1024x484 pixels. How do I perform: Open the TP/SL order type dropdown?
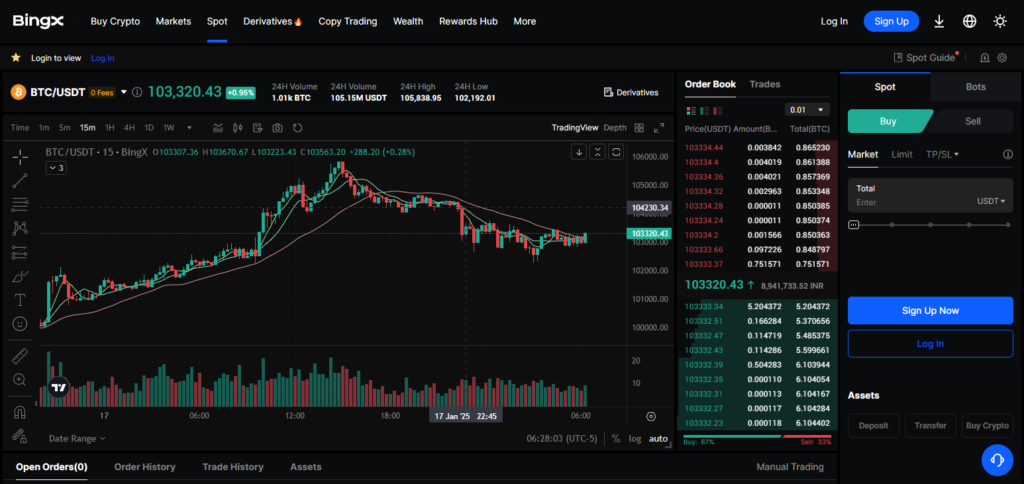942,154
